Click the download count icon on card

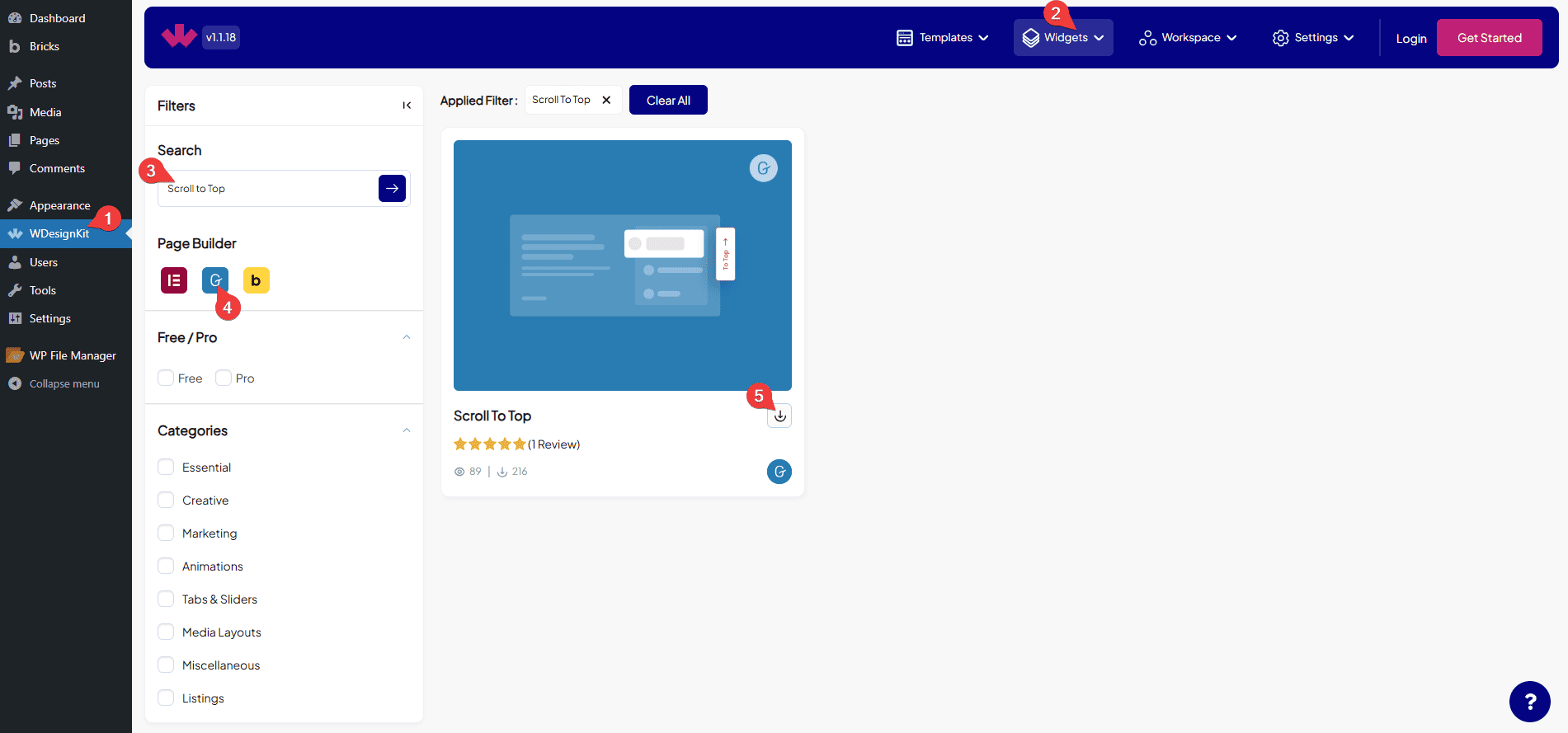click(502, 472)
